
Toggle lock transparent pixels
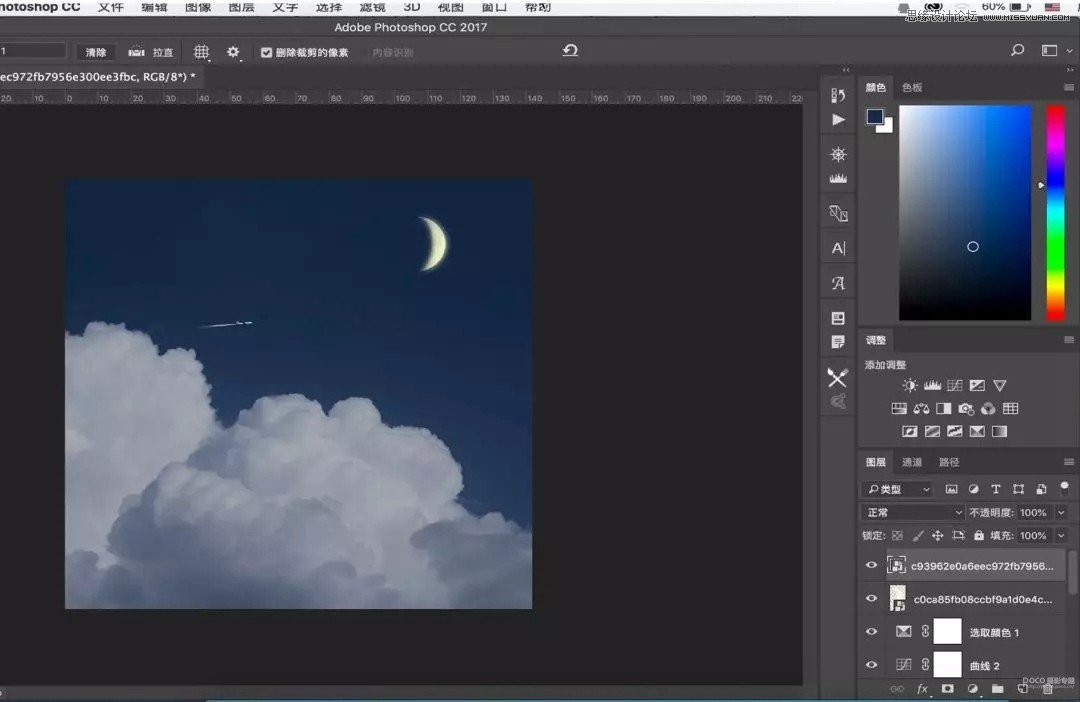pos(897,535)
